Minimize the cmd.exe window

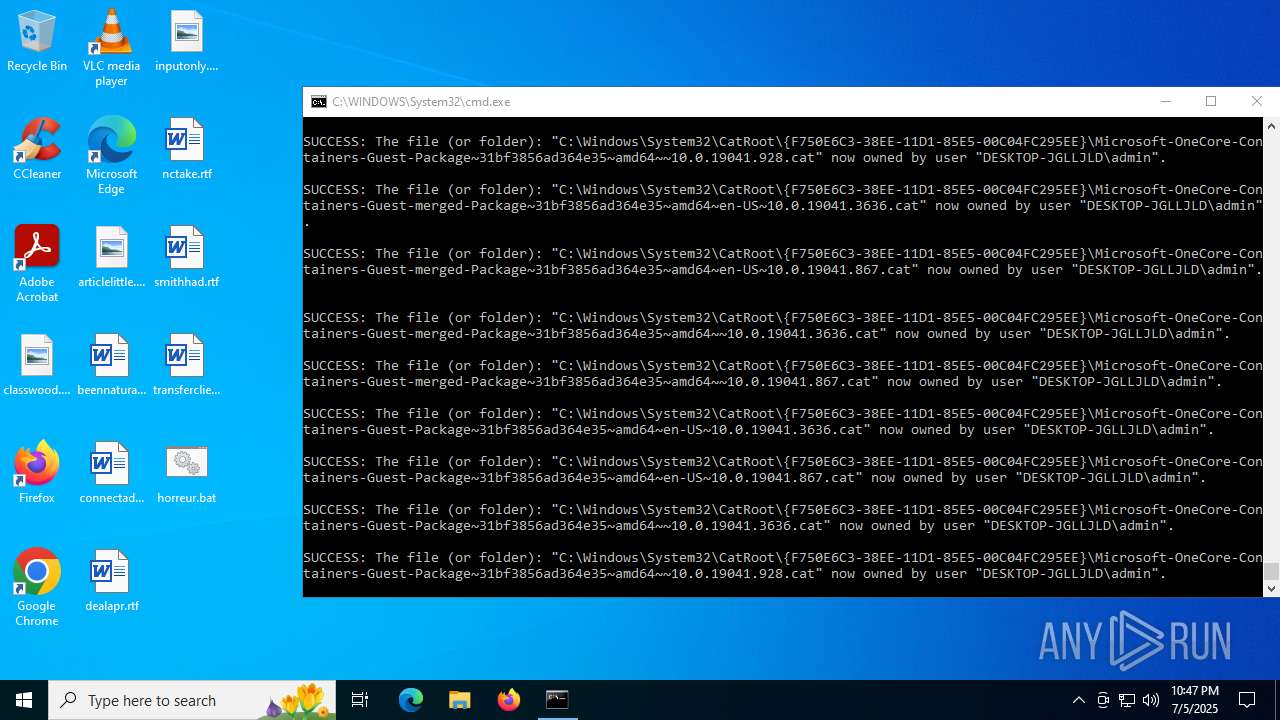click(x=1165, y=102)
